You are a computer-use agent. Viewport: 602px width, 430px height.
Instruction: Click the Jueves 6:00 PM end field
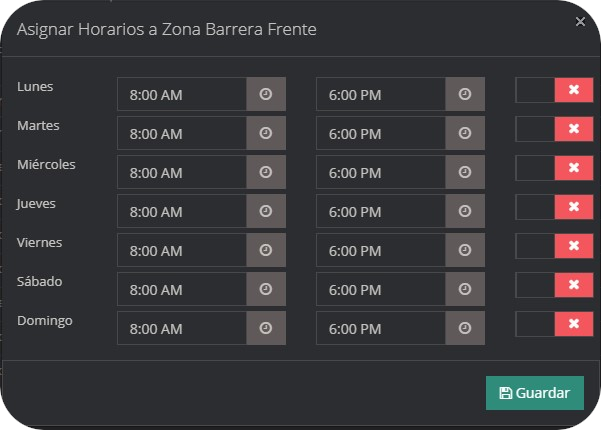381,211
